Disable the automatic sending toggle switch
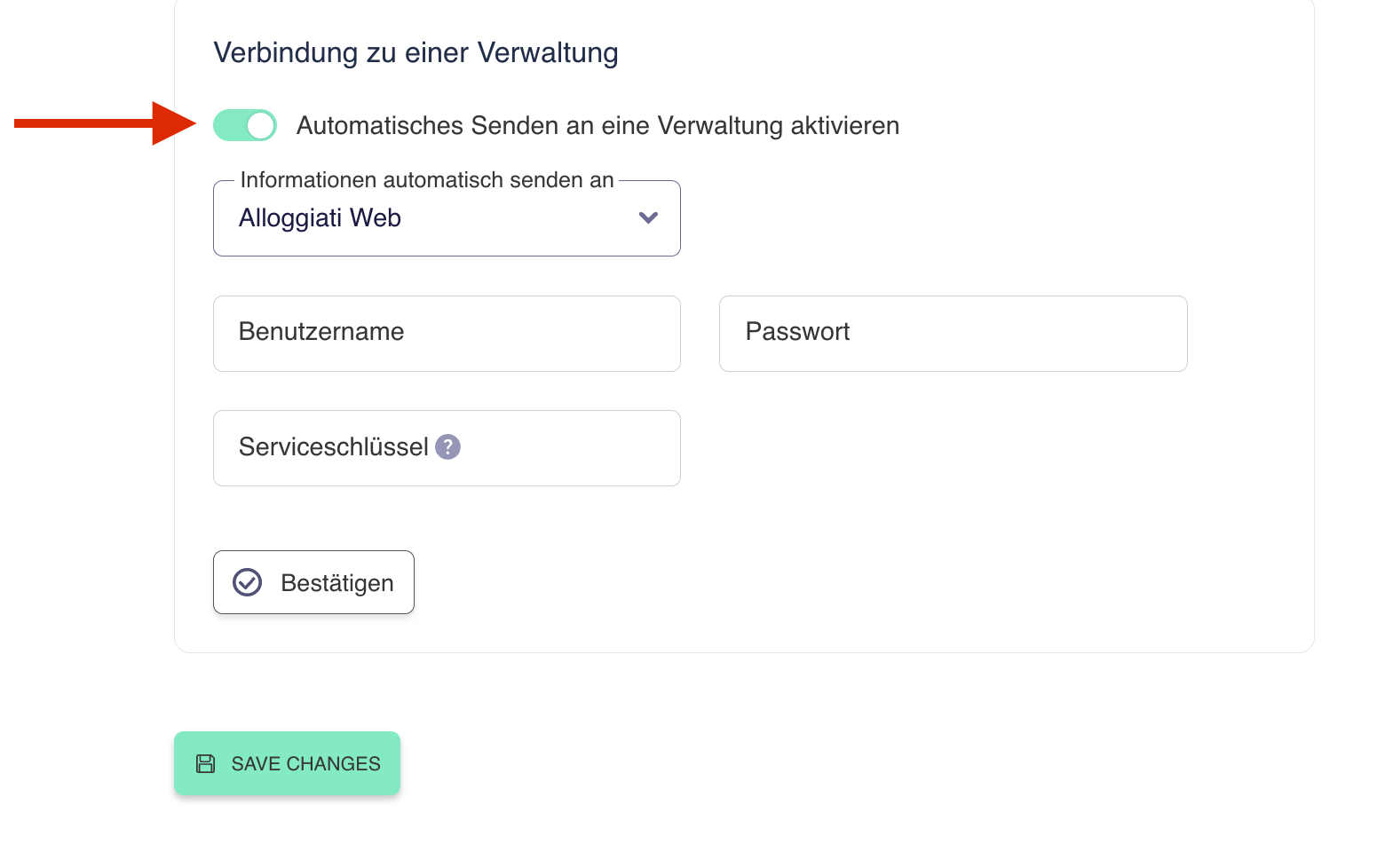 pos(244,126)
